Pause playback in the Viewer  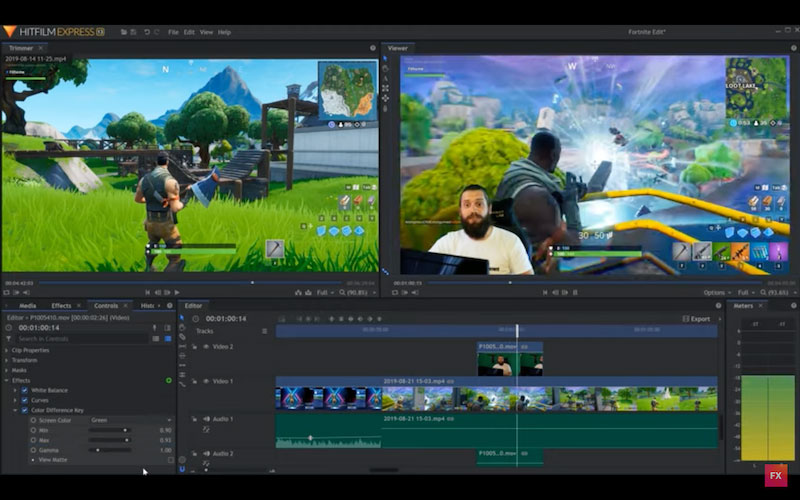[575, 293]
